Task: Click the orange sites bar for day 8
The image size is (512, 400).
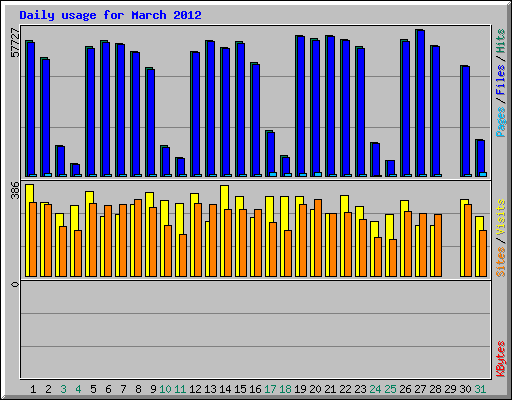Action: coord(138,238)
